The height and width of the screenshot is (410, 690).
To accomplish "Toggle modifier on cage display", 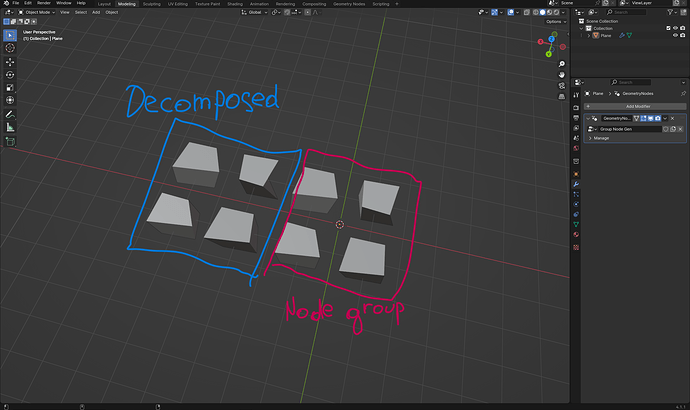I will click(x=636, y=118).
